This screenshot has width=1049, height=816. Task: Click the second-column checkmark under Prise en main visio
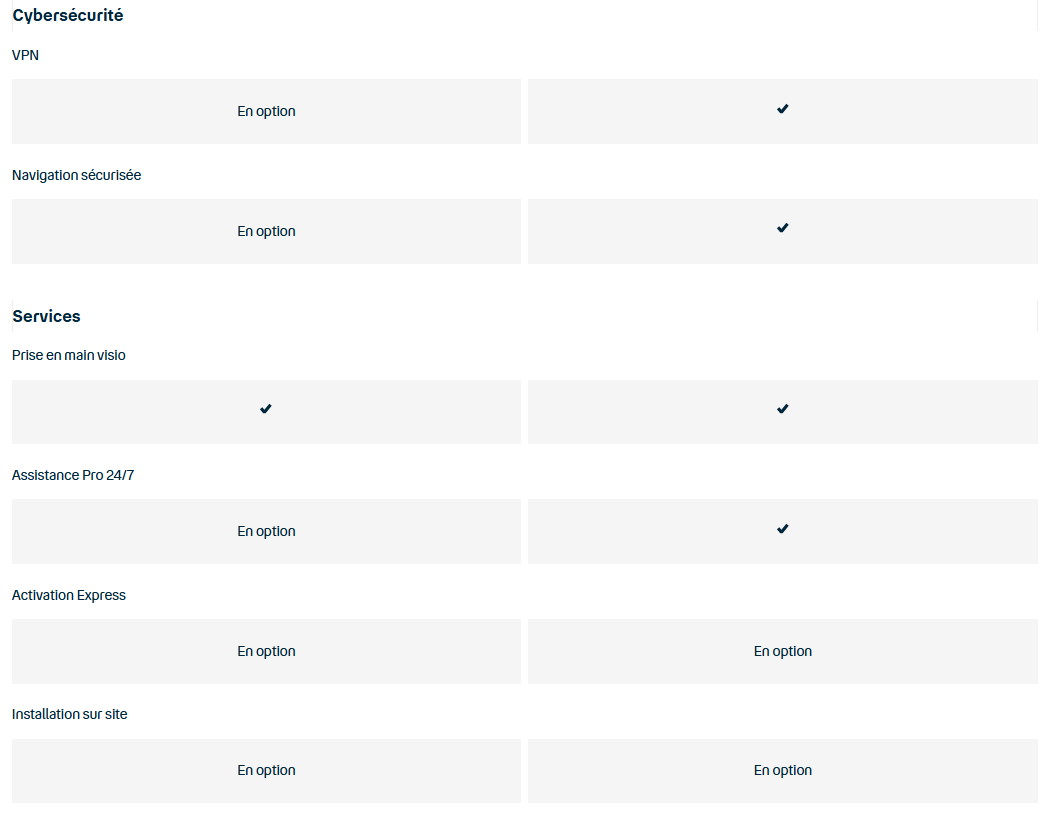(x=782, y=409)
